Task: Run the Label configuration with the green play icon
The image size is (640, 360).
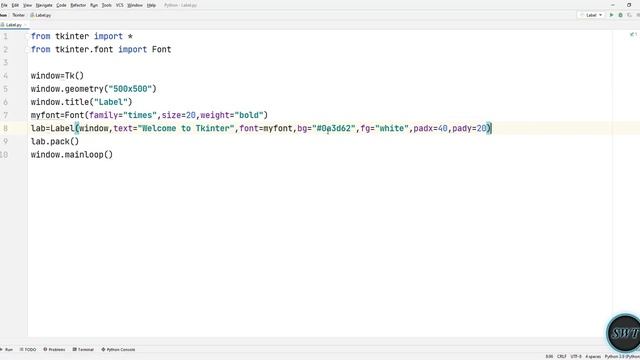Action: point(611,15)
